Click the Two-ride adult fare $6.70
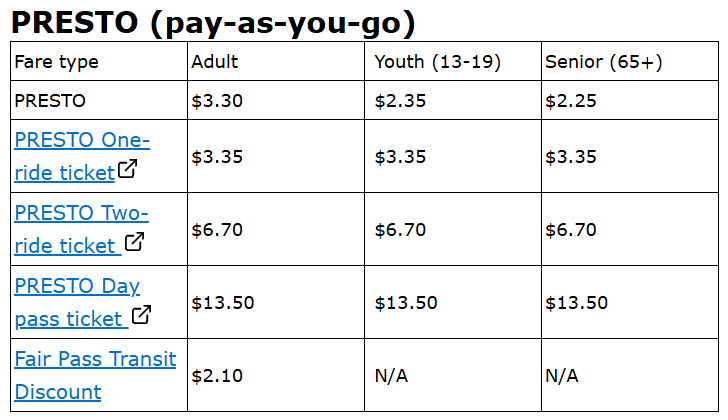This screenshot has width=728, height=420. (x=217, y=230)
